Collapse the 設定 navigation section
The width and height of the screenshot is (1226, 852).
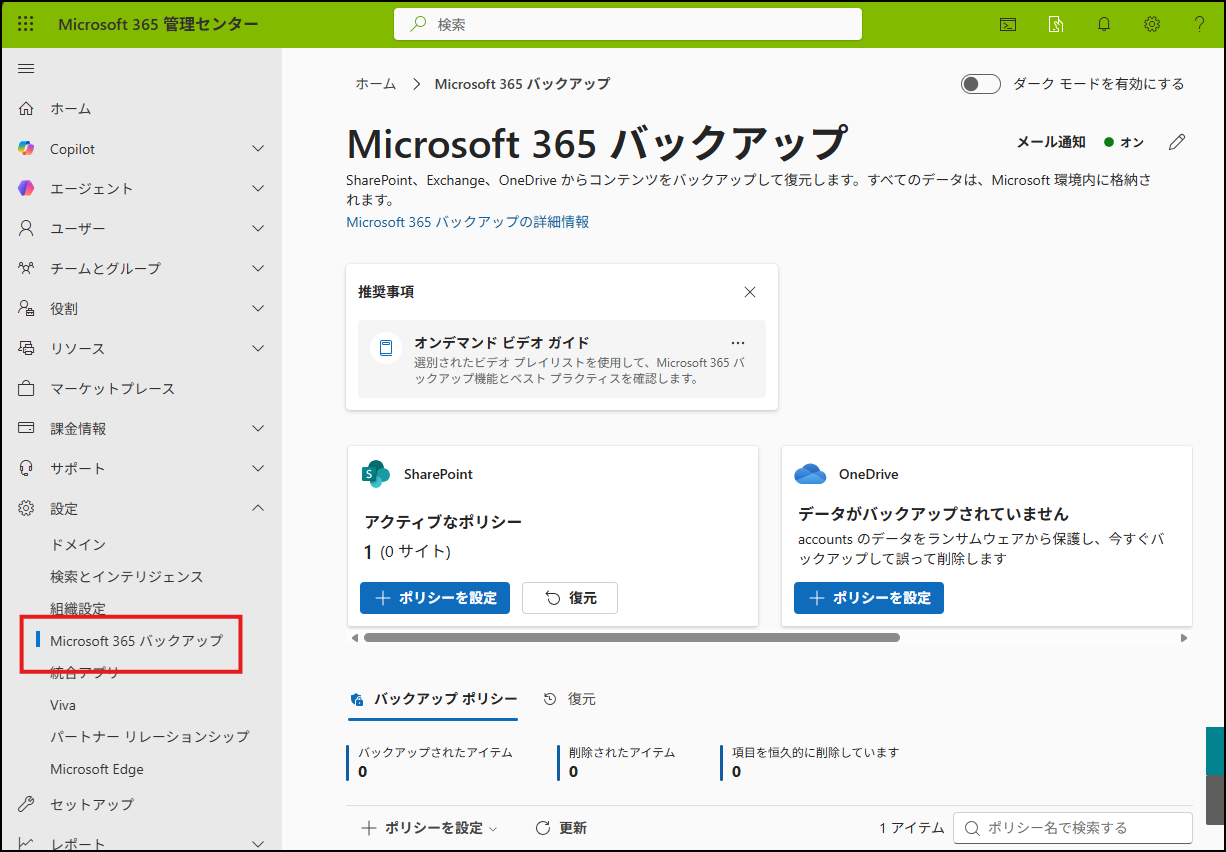coord(258,508)
